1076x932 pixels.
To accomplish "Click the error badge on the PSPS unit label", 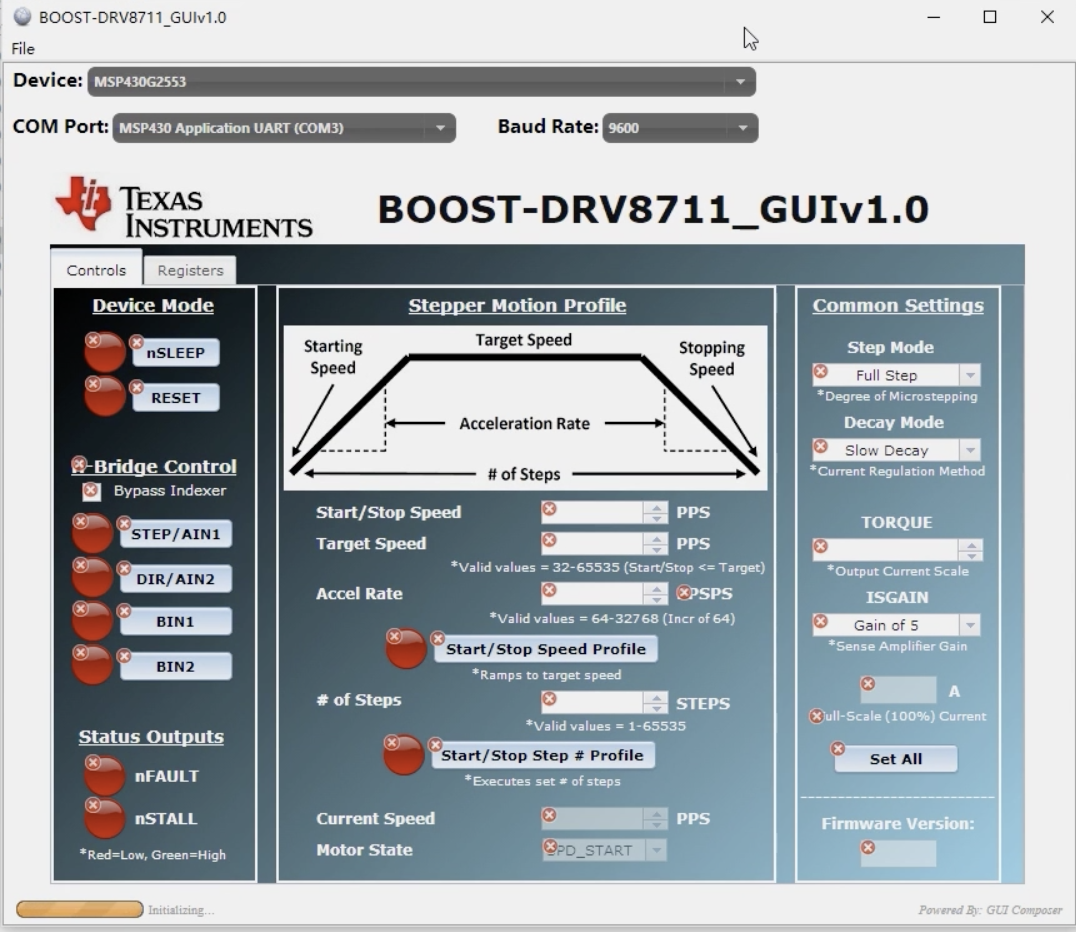I will click(683, 593).
